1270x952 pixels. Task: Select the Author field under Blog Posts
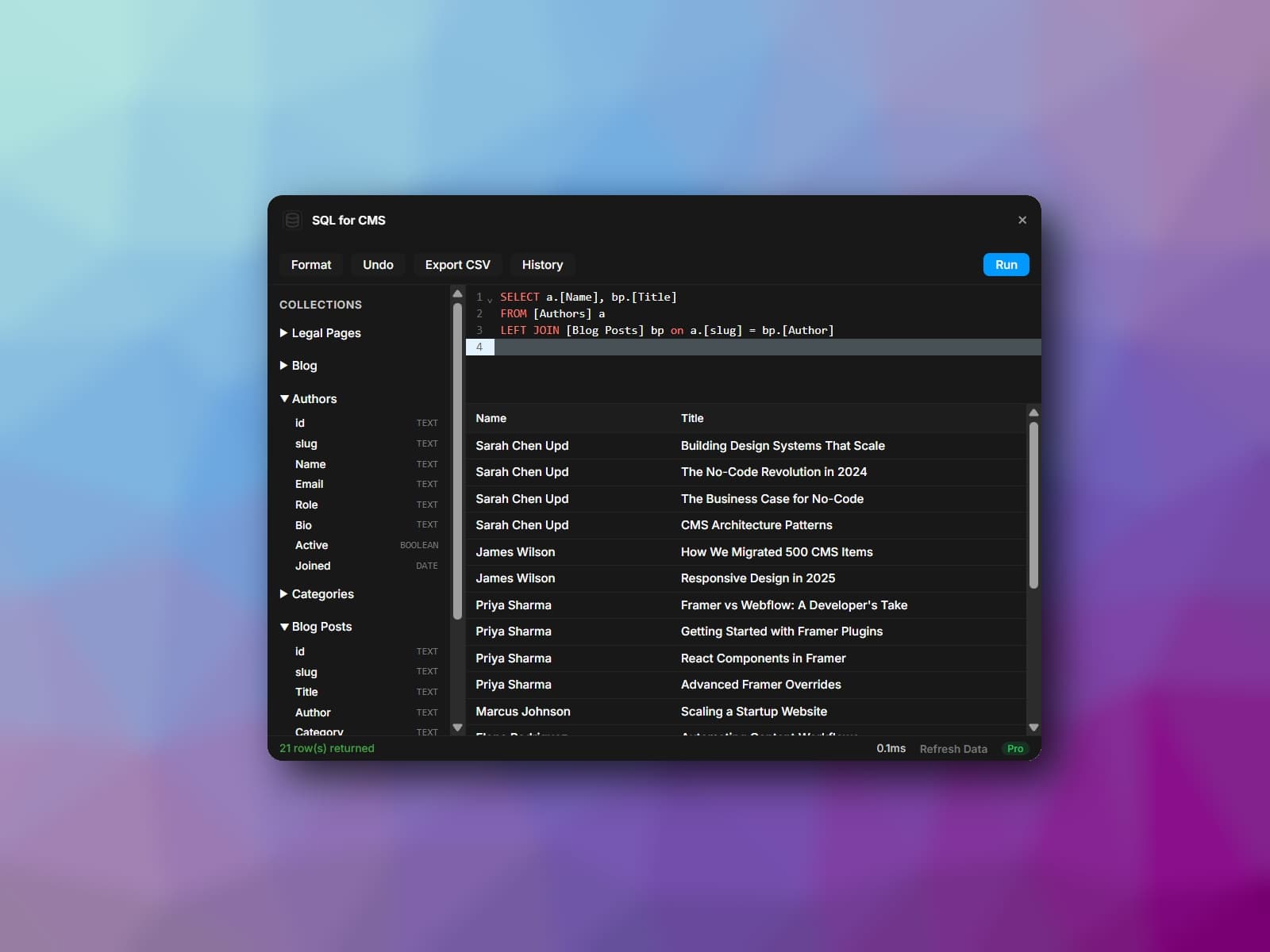313,712
